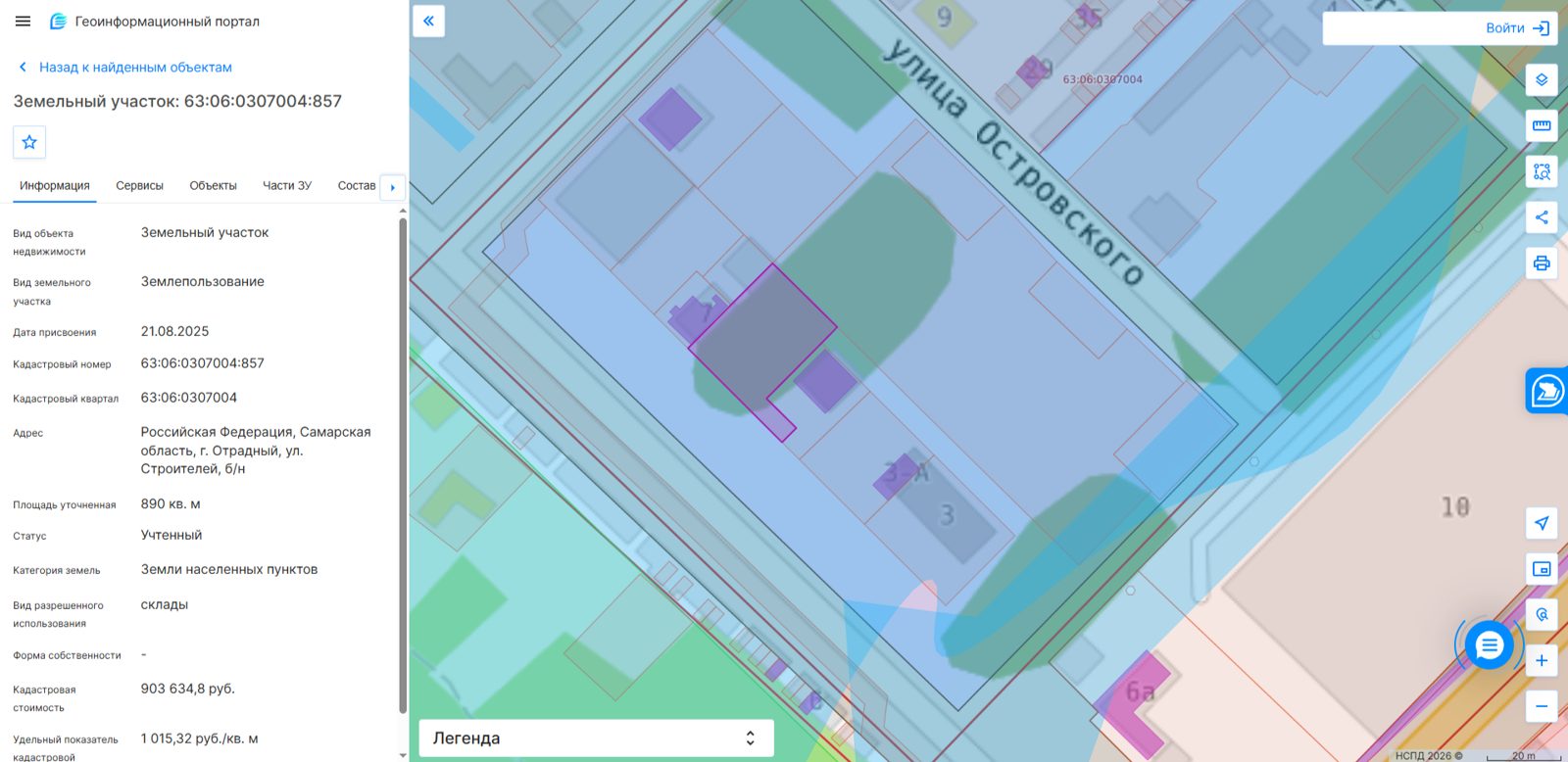Screen dimensions: 1568x762
Task: Open the Части ЗУ tab
Action: [x=287, y=185]
